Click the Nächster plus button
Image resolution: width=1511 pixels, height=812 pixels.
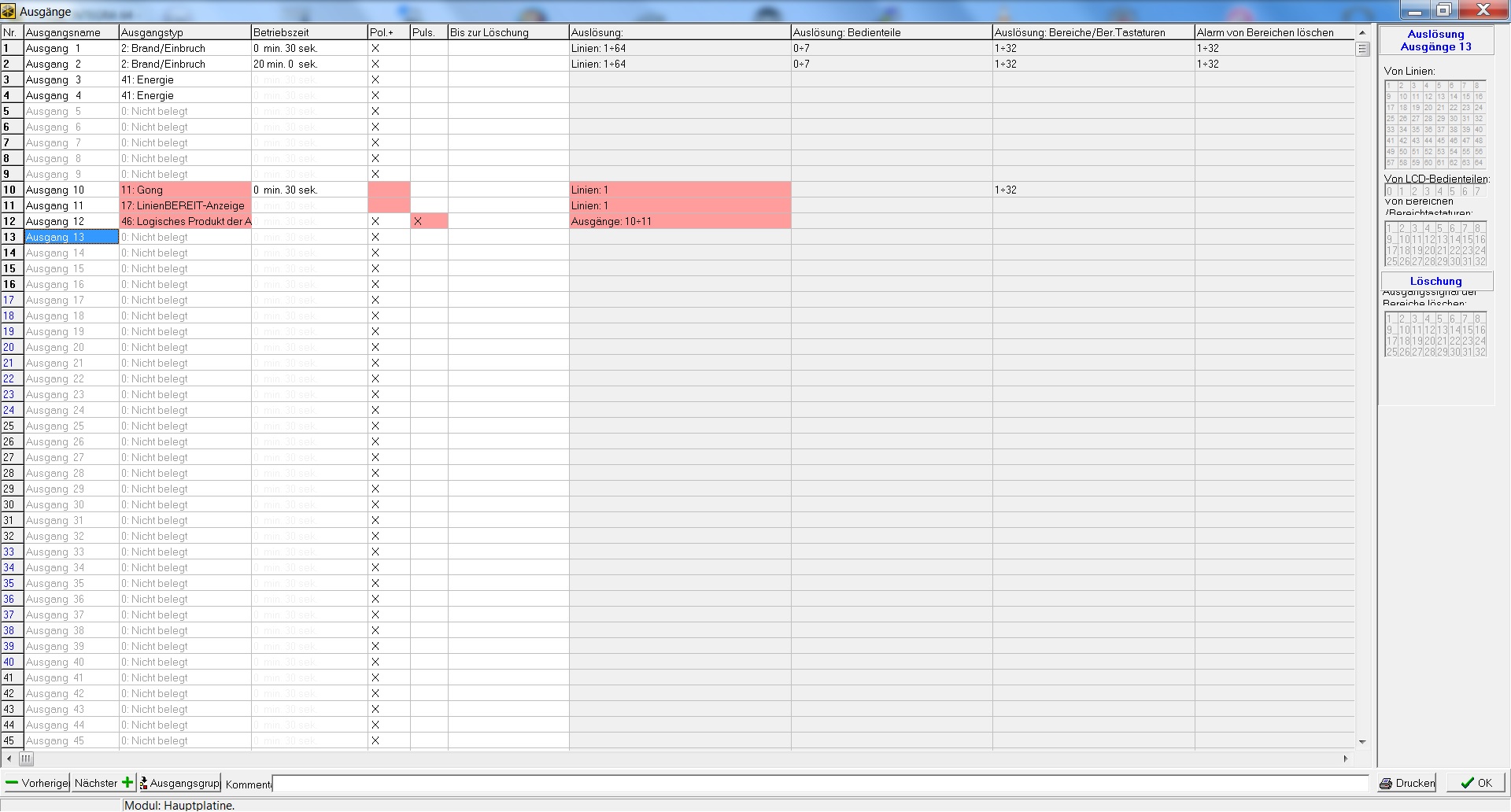coord(103,783)
